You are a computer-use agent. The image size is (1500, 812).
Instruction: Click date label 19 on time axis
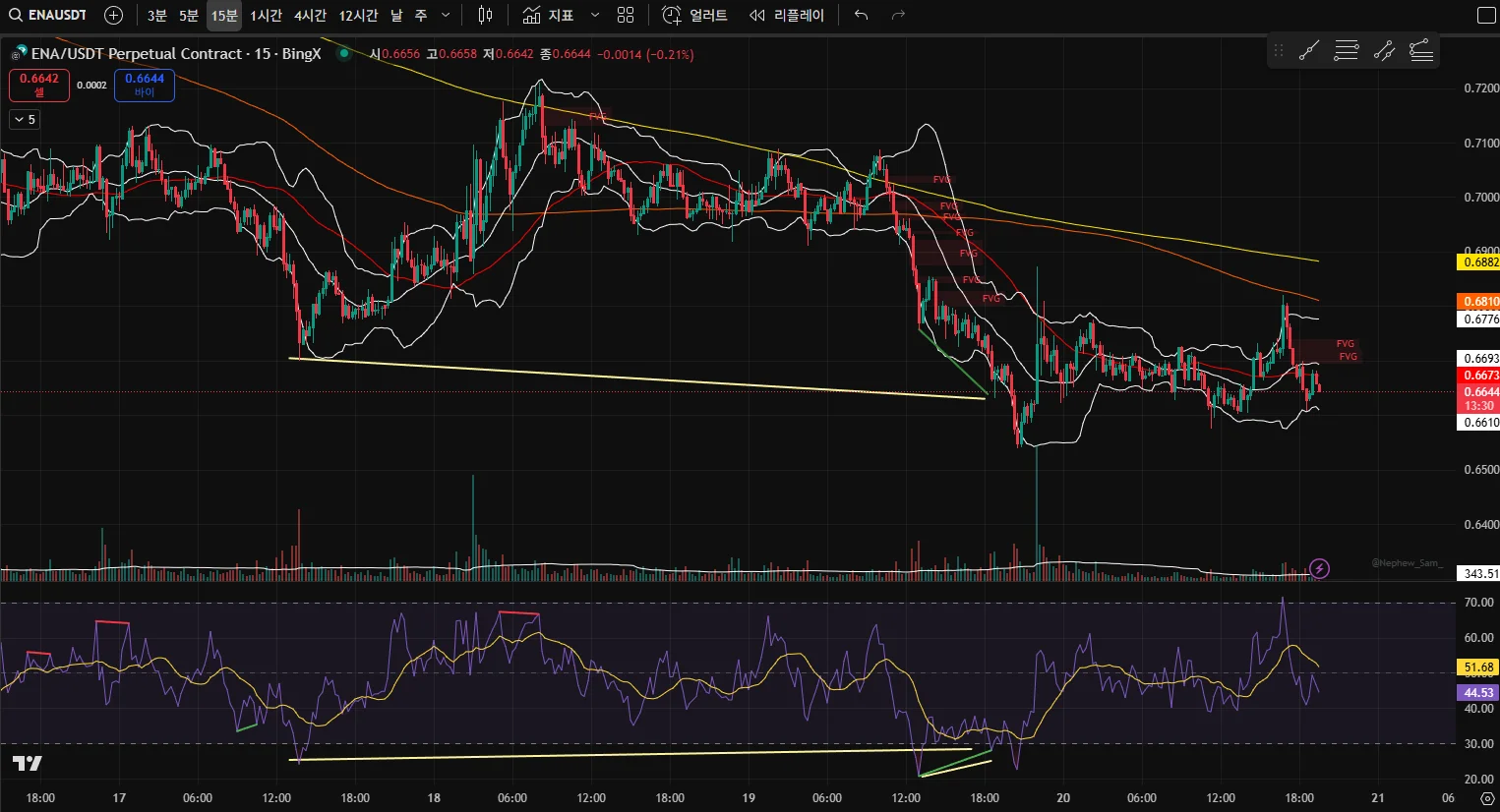pyautogui.click(x=749, y=797)
